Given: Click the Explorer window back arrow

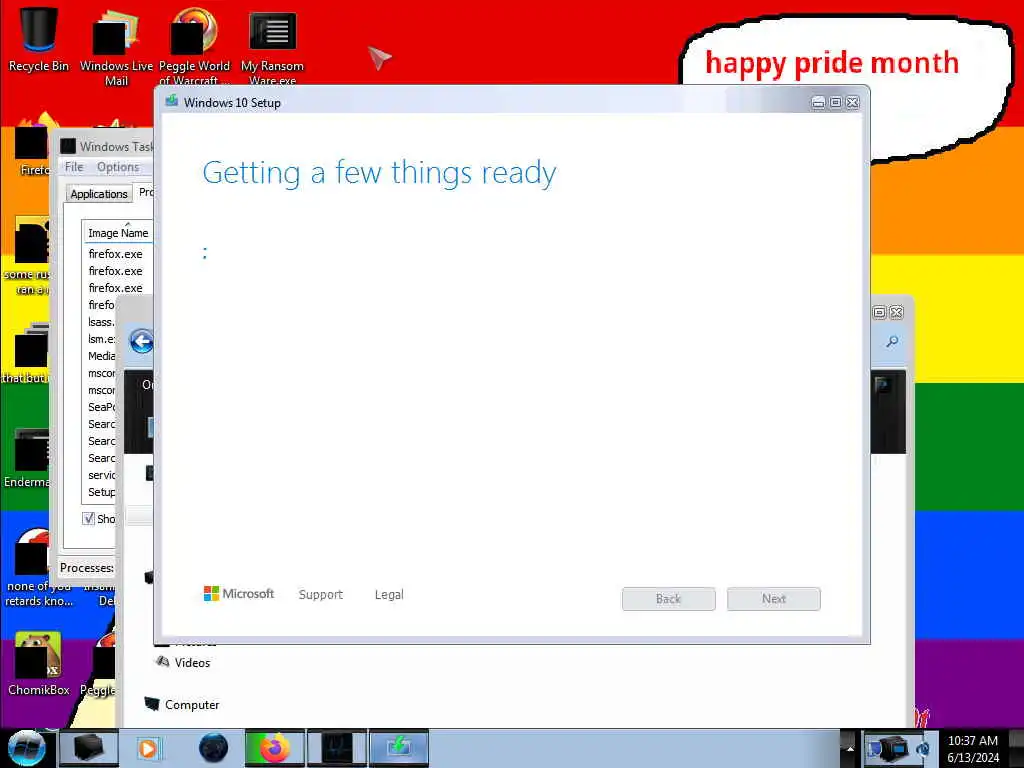Looking at the screenshot, I should [x=141, y=342].
